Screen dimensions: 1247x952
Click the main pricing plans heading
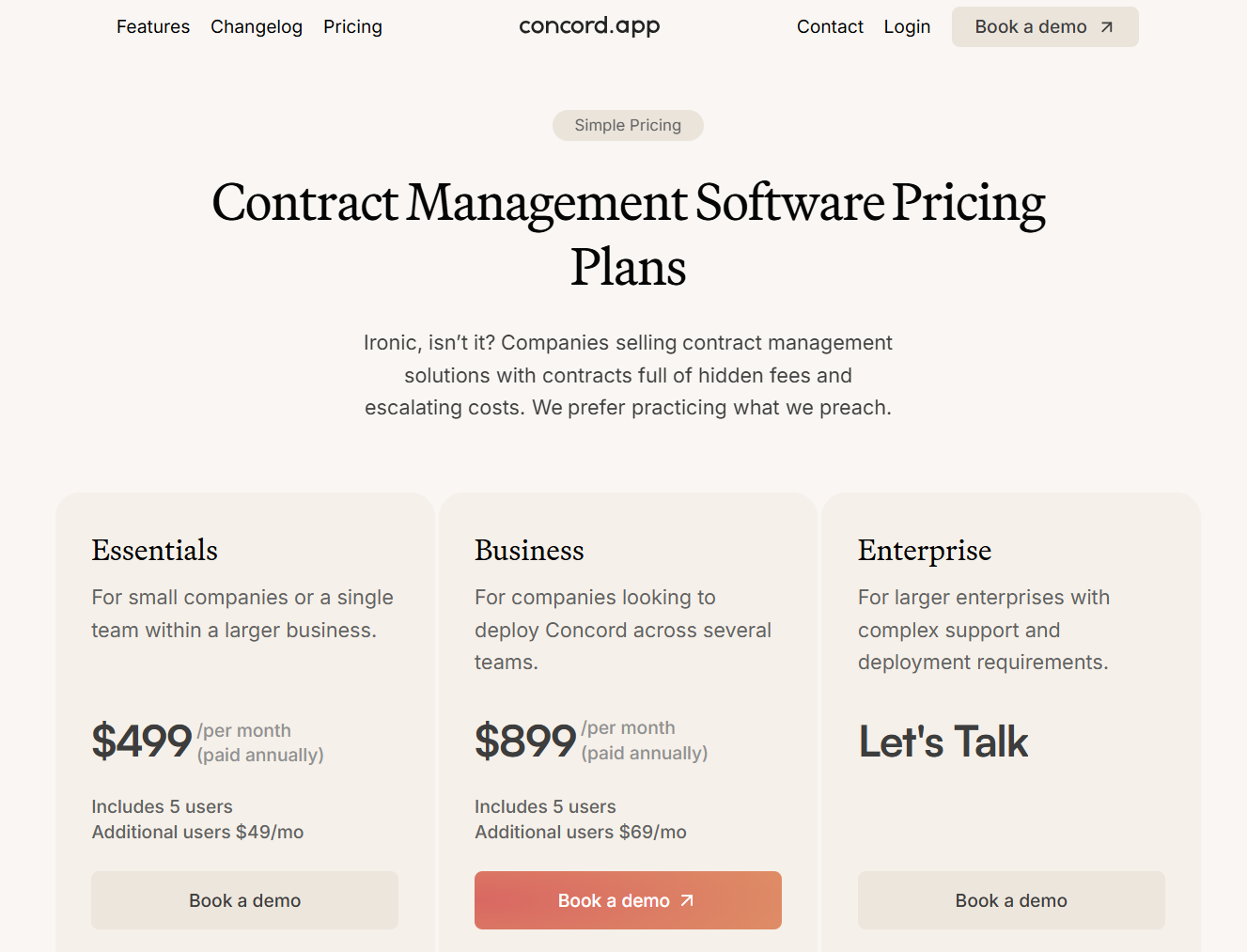point(628,235)
